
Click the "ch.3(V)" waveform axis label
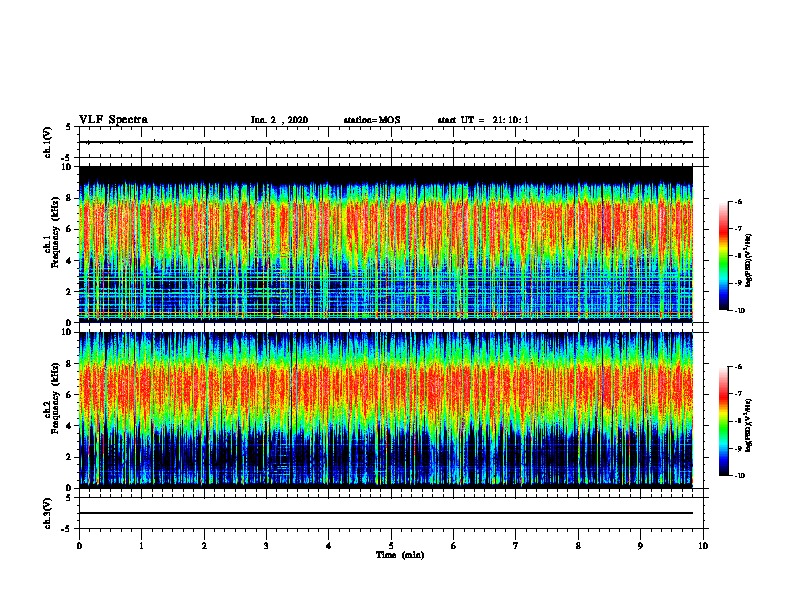[x=47, y=513]
